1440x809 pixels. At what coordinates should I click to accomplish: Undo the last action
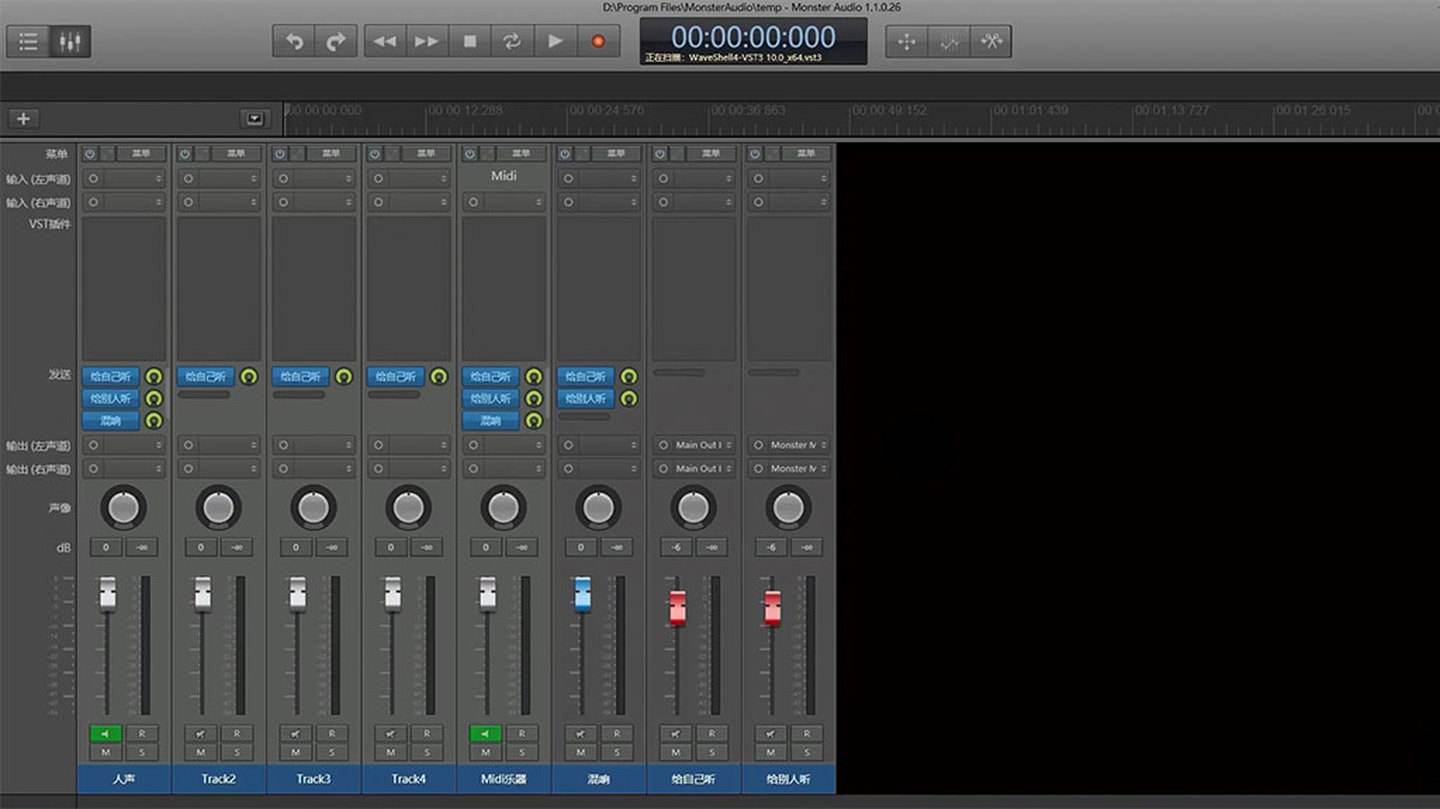tap(294, 41)
